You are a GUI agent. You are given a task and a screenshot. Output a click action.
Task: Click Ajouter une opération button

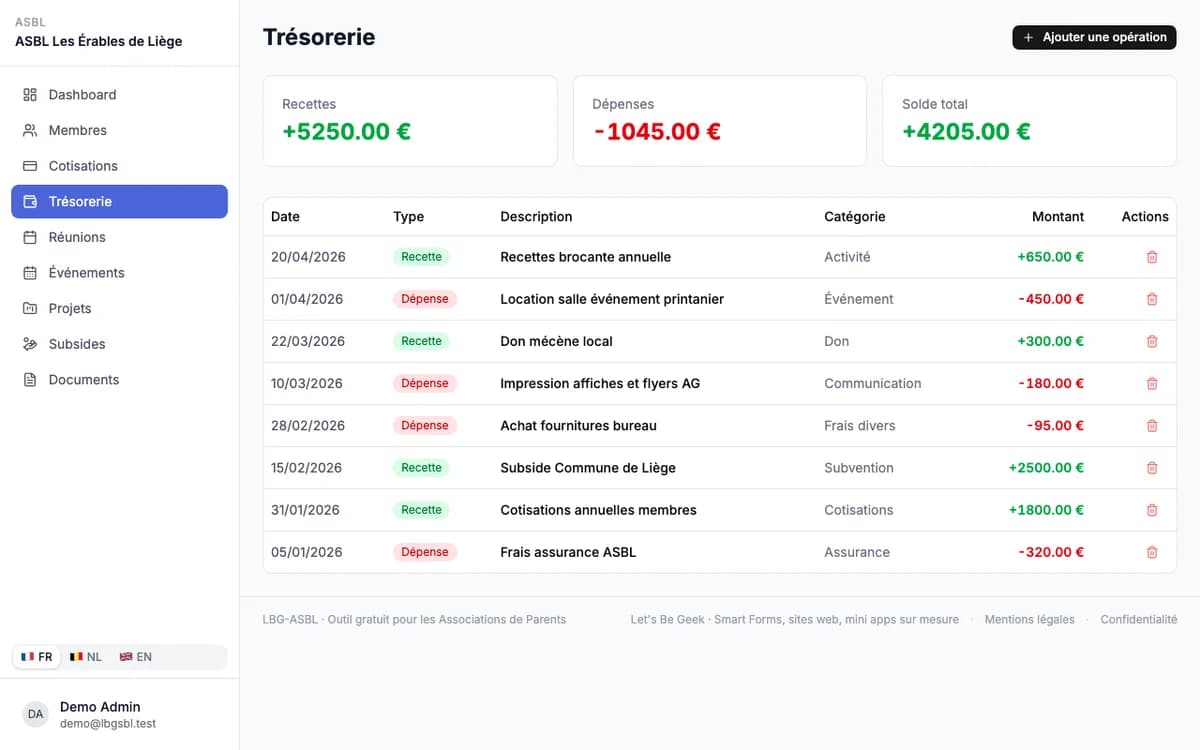[1094, 37]
